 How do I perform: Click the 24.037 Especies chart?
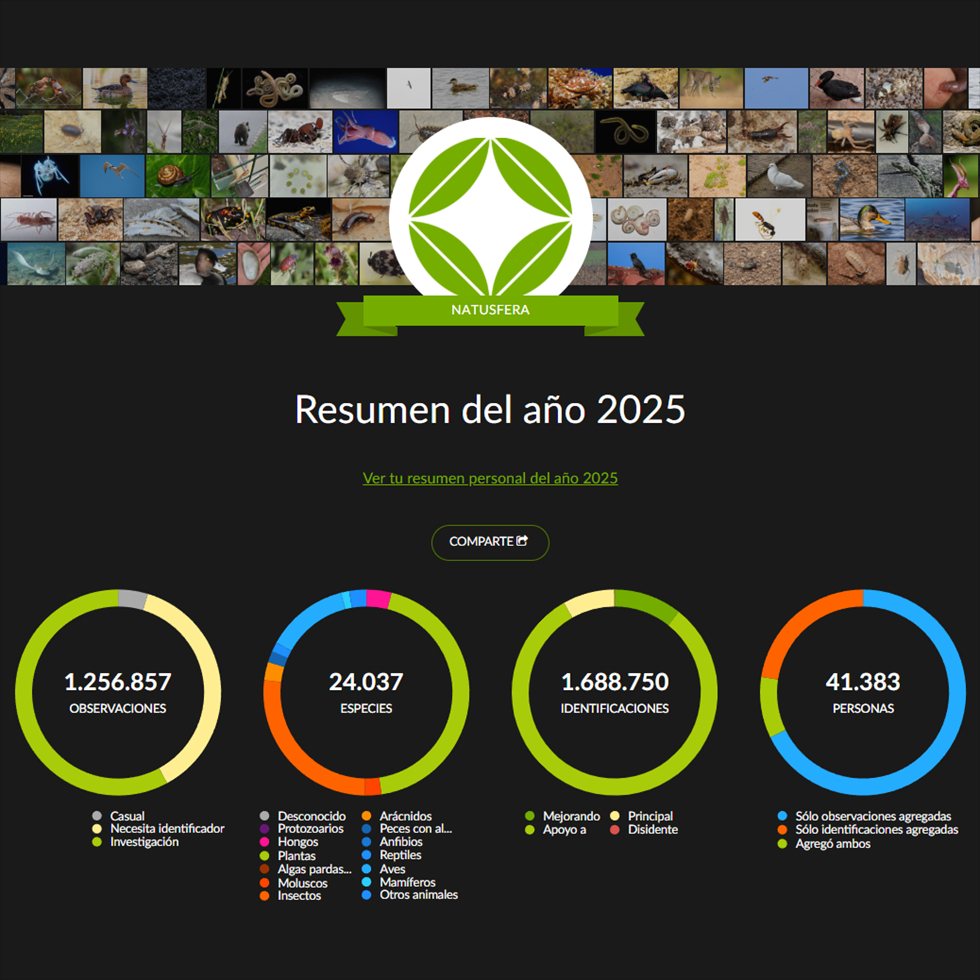pos(366,692)
